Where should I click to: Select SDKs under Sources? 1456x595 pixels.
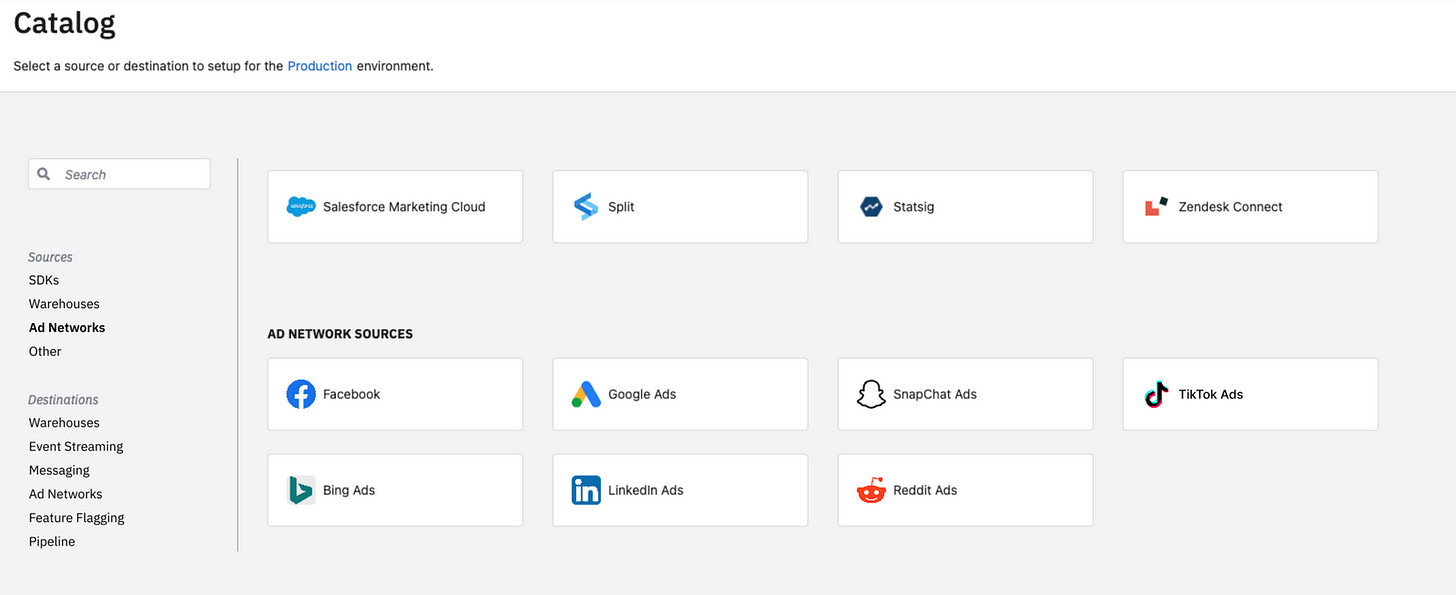tap(44, 280)
